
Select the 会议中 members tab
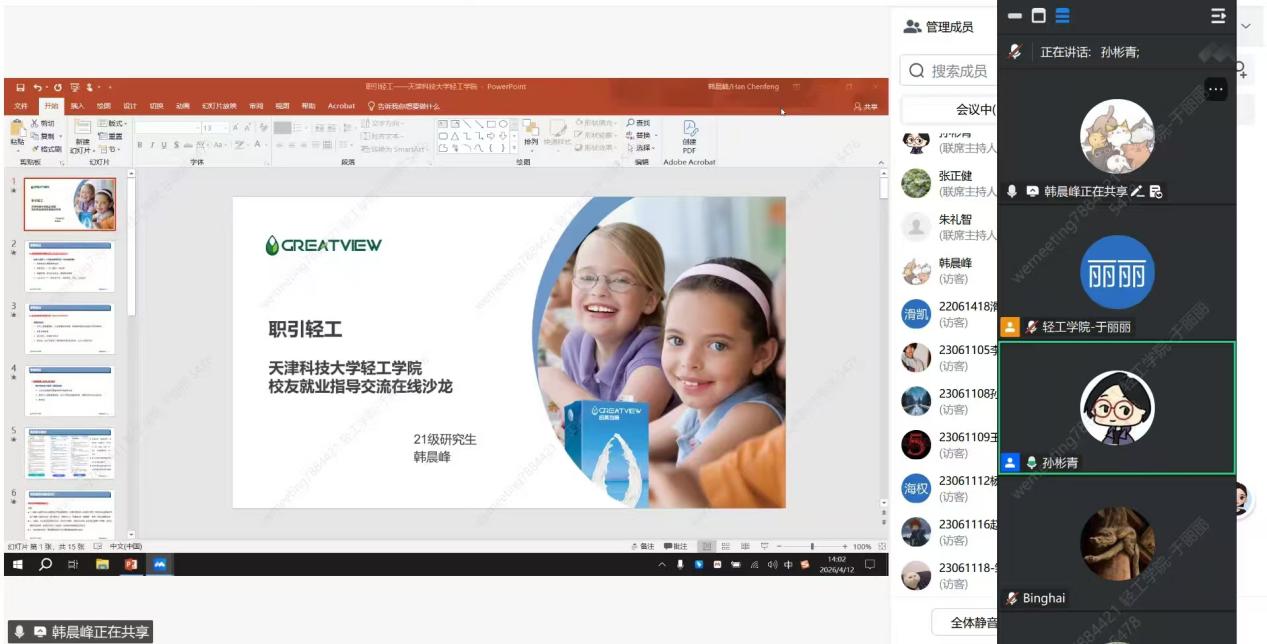click(x=973, y=110)
